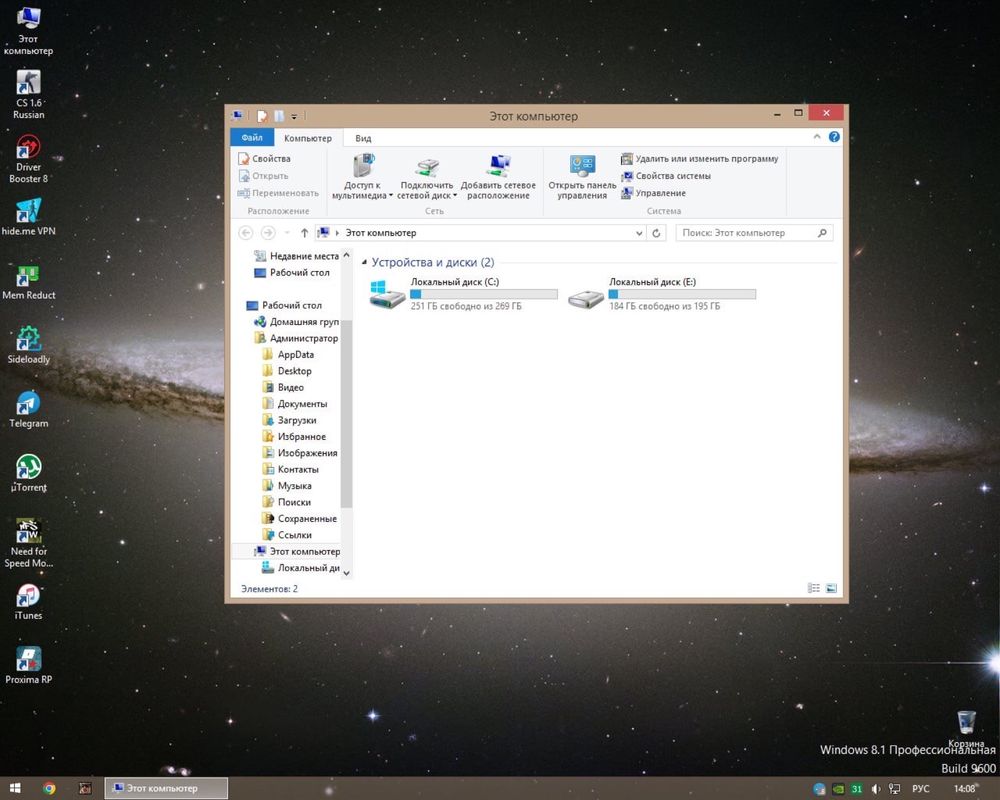Select Домашняя группа in the navigation pane

(297, 322)
